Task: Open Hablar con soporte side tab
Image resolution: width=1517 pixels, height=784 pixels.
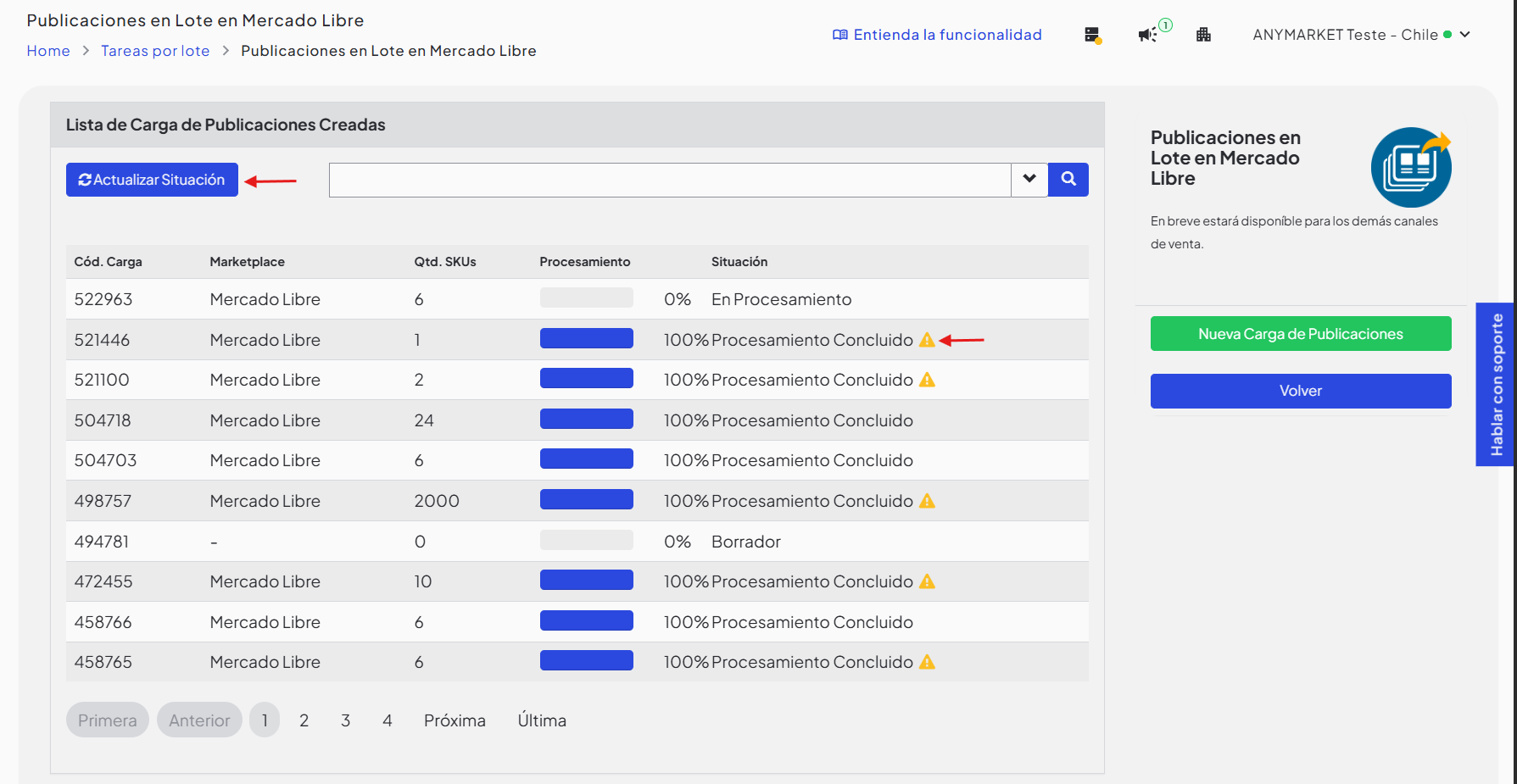Action: (1497, 385)
